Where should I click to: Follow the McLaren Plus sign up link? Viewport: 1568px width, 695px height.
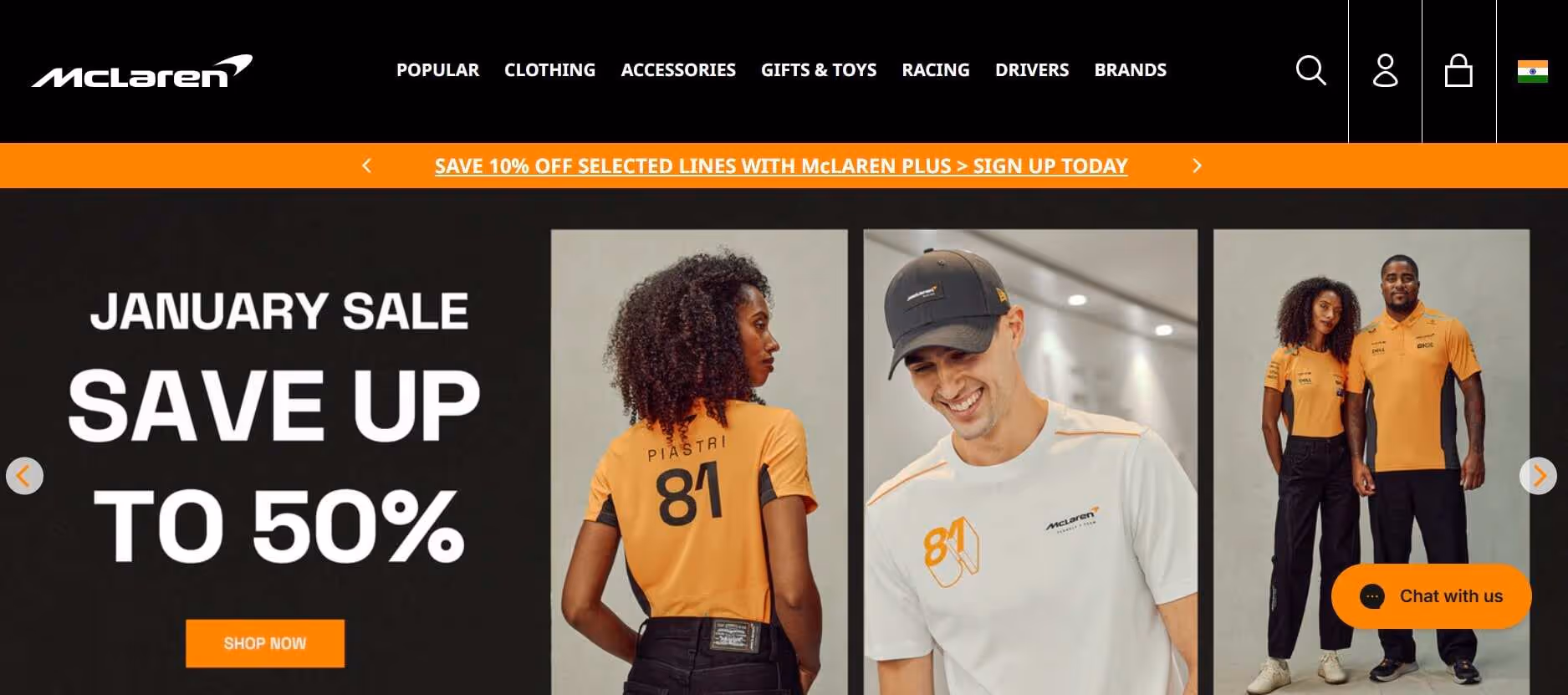tap(781, 166)
